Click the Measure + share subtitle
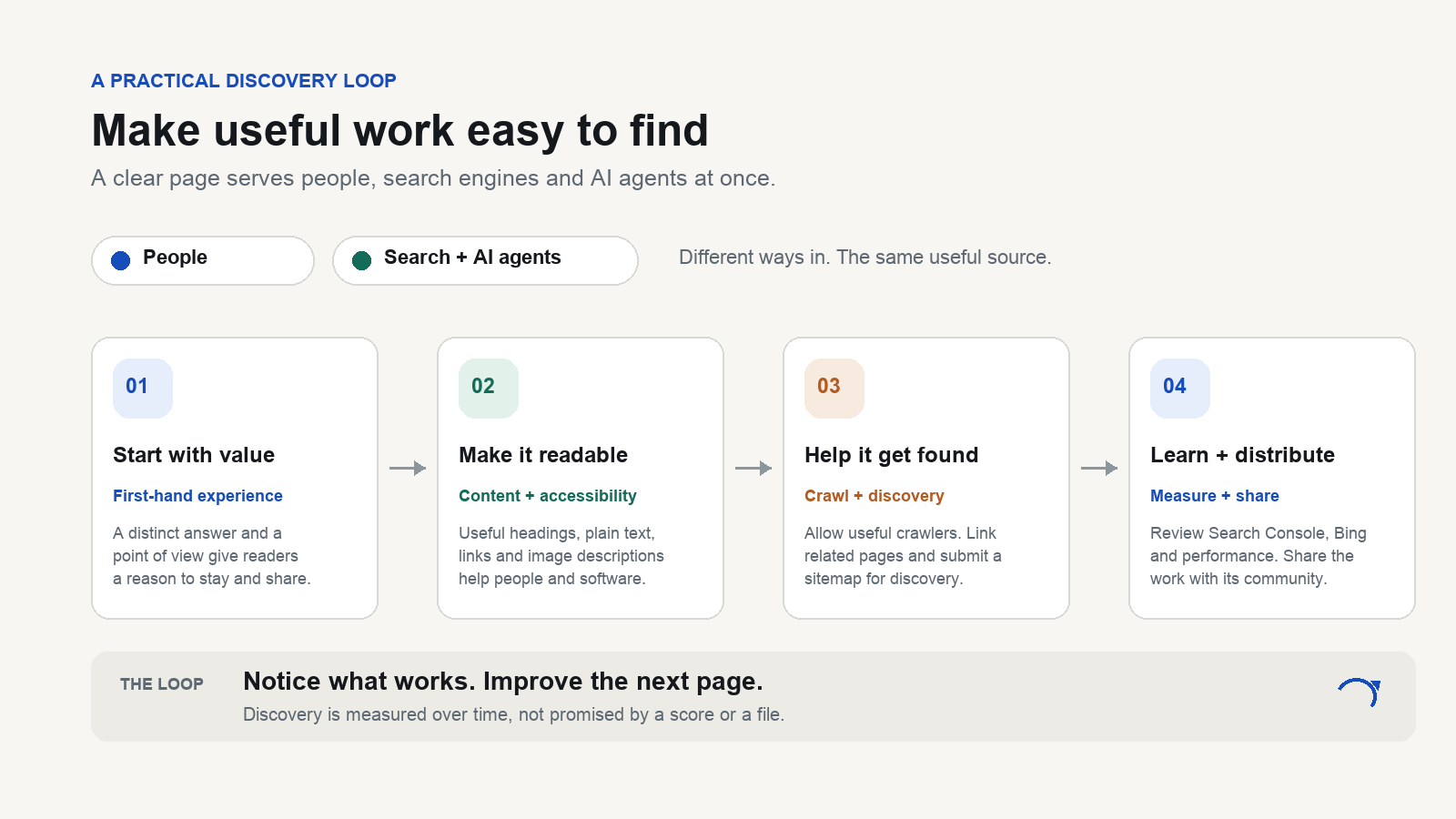This screenshot has width=1456, height=819. [x=1215, y=496]
